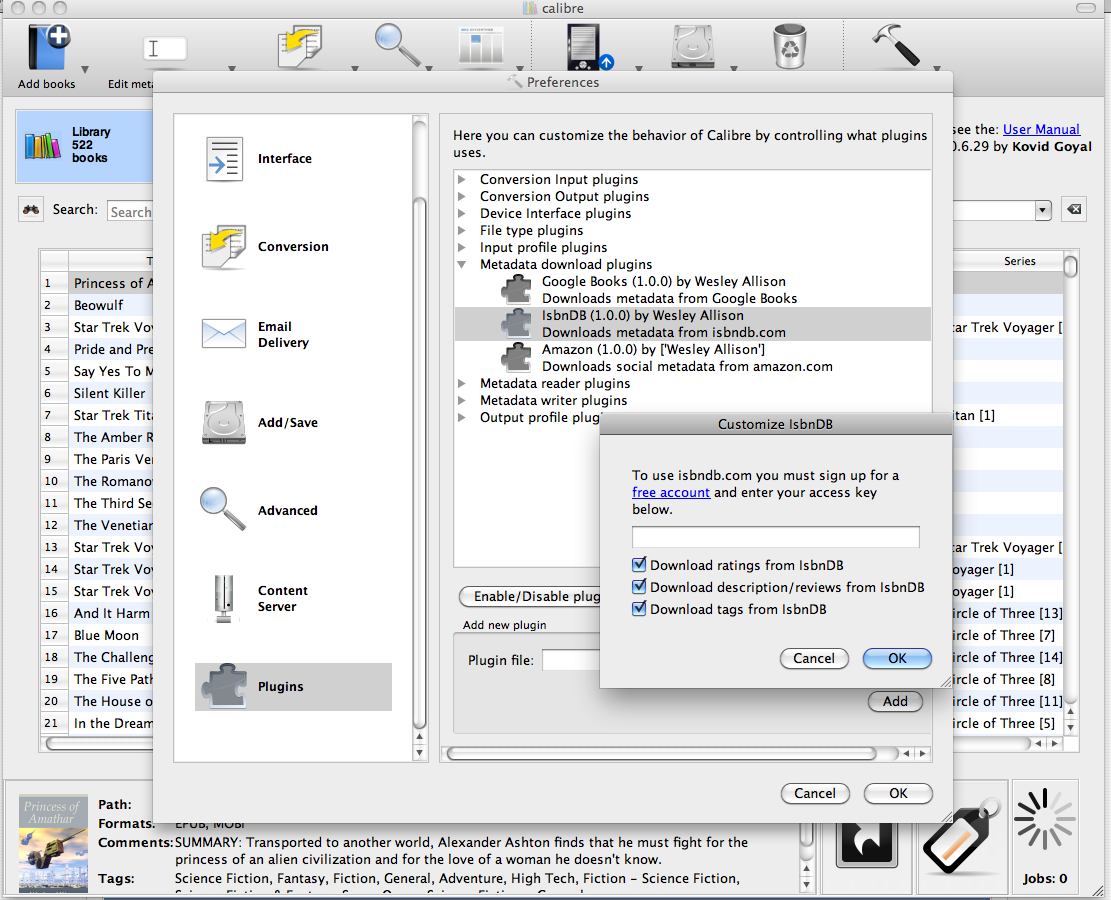
Task: Open the User Manual link
Action: click(1041, 130)
